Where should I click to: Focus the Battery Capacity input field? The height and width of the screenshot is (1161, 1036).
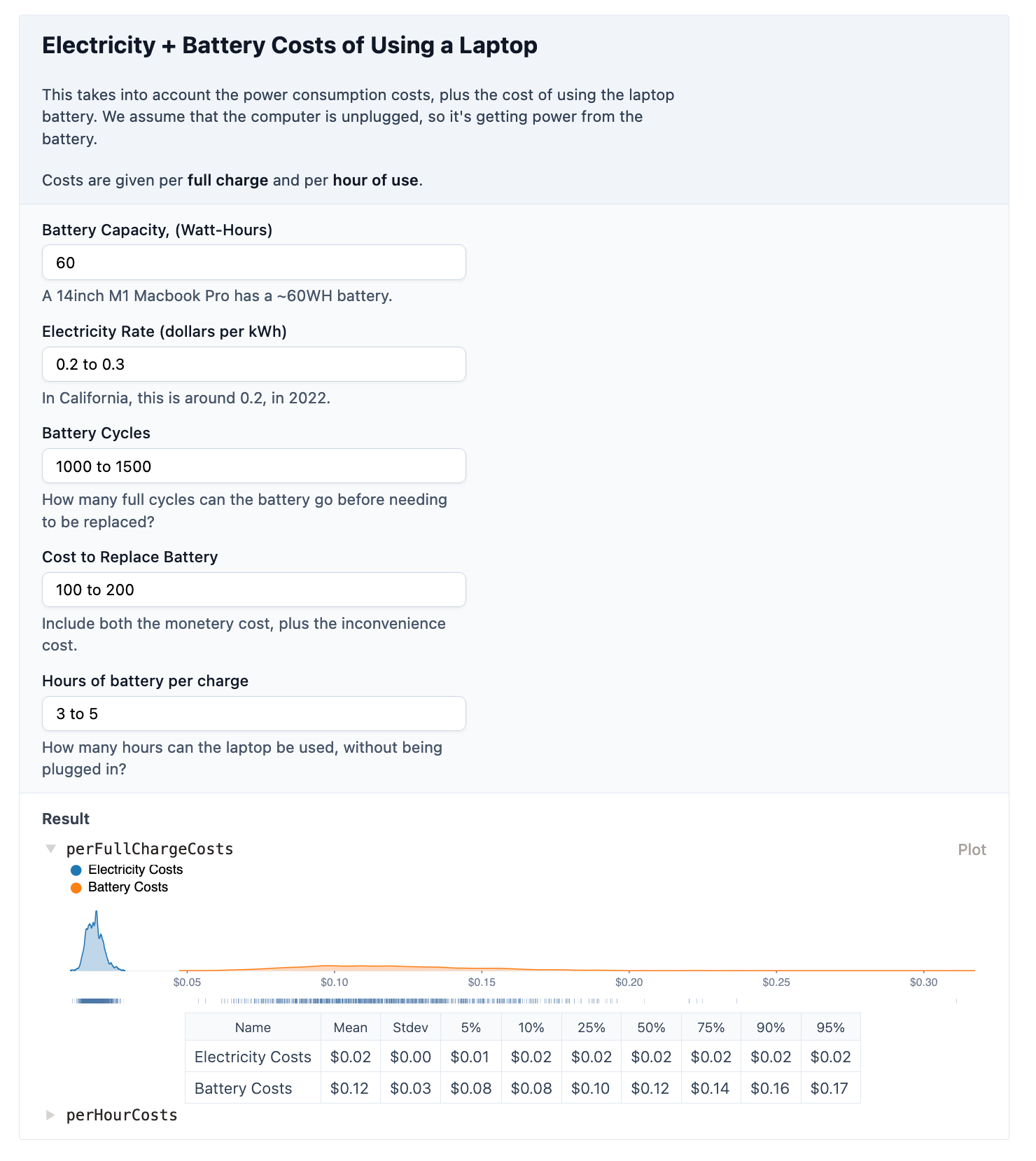pyautogui.click(x=253, y=263)
